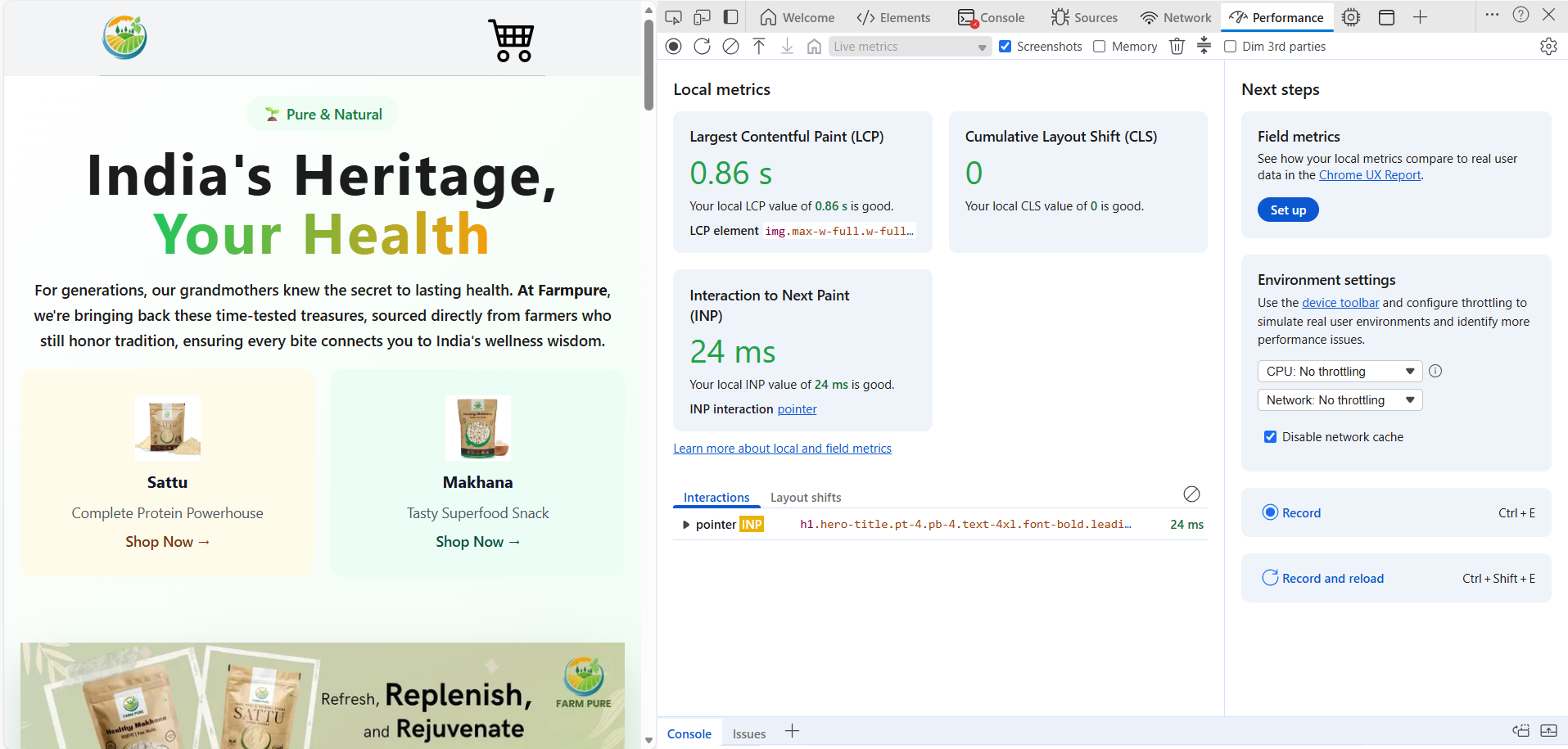Open the CPU throttling dropdown
This screenshot has width=1568, height=749.
(x=1340, y=372)
